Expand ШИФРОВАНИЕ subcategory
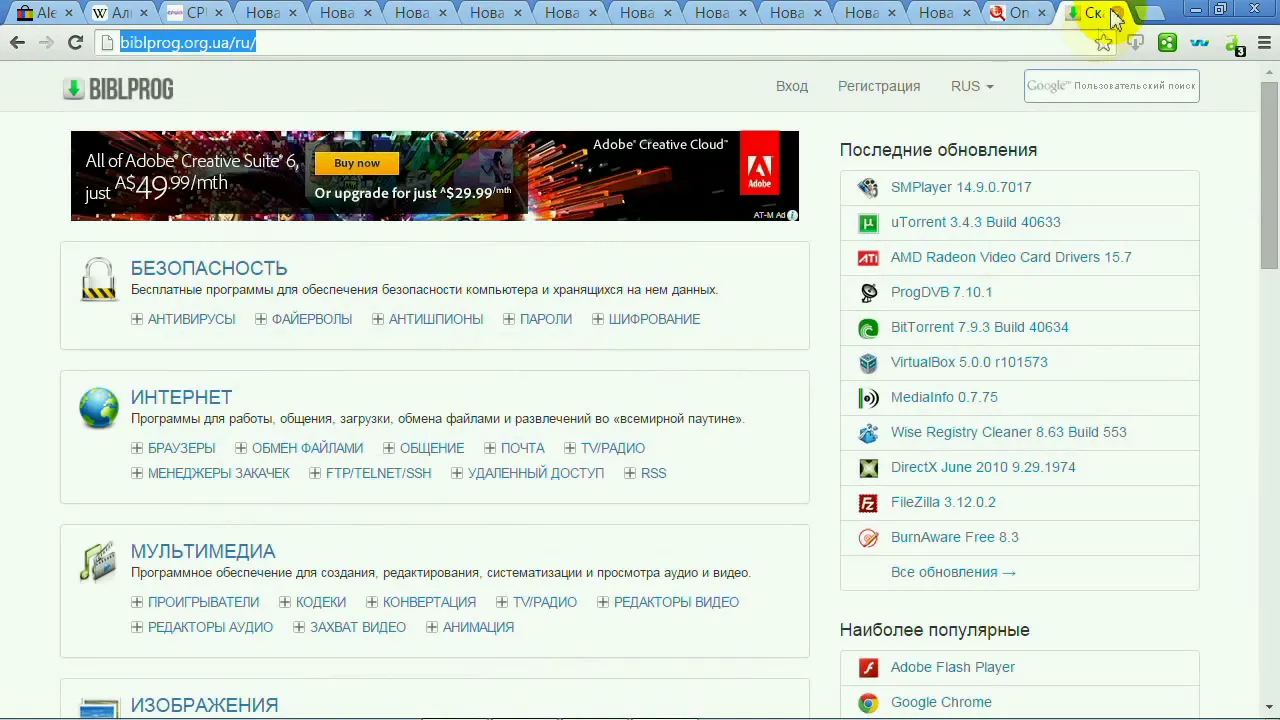The width and height of the screenshot is (1280, 720). (598, 319)
